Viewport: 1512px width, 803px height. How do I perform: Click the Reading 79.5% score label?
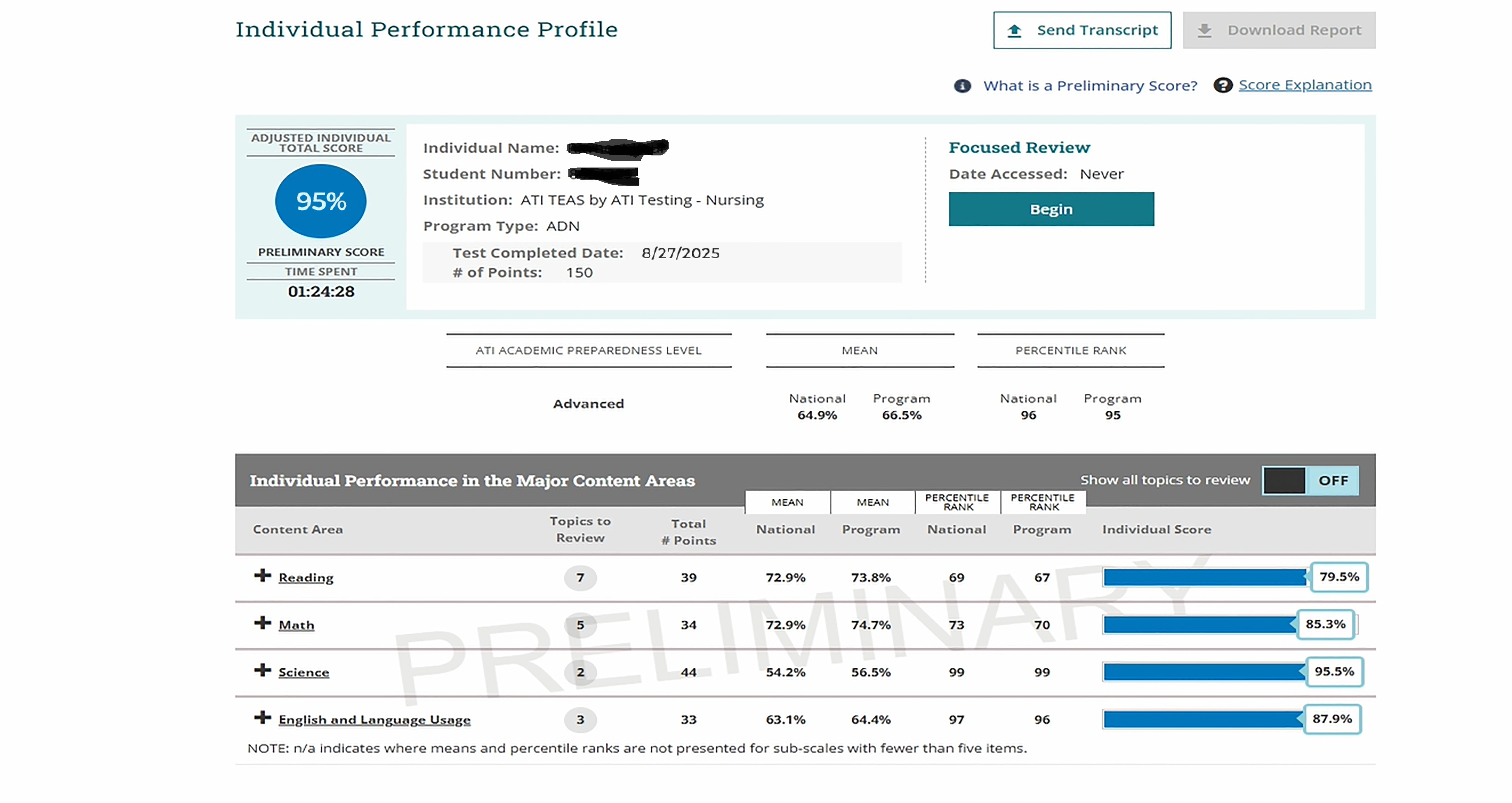1339,577
